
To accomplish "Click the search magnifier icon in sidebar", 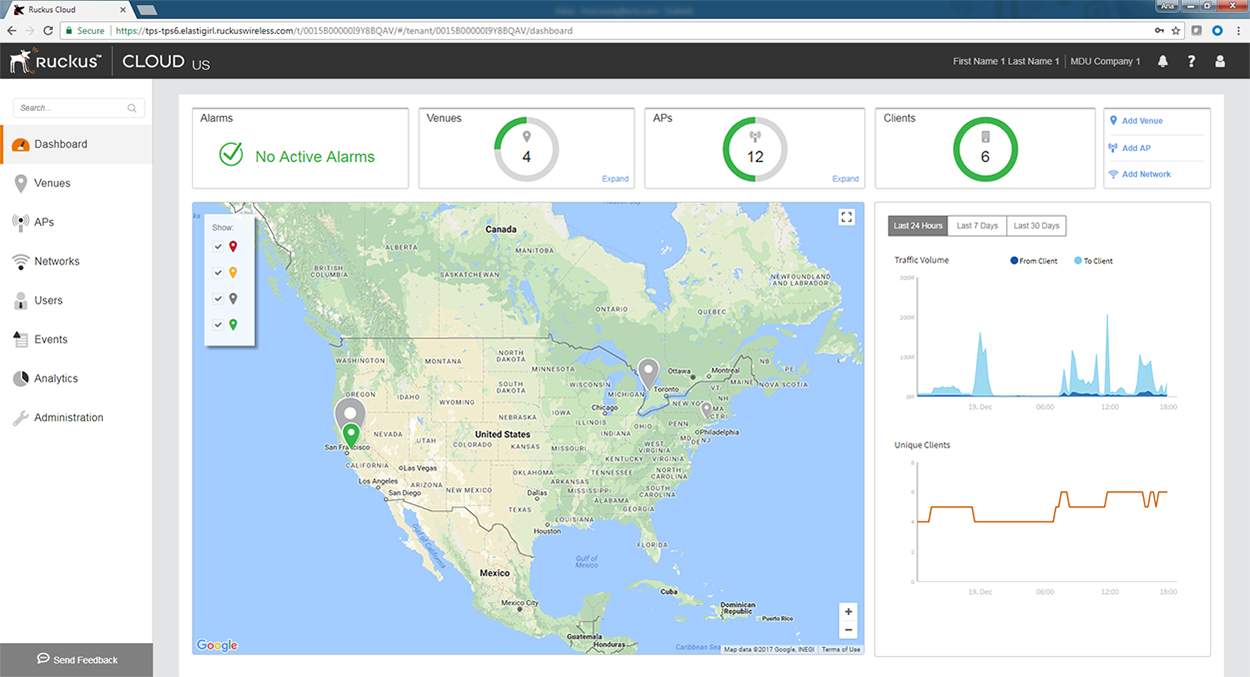I will click(x=132, y=108).
